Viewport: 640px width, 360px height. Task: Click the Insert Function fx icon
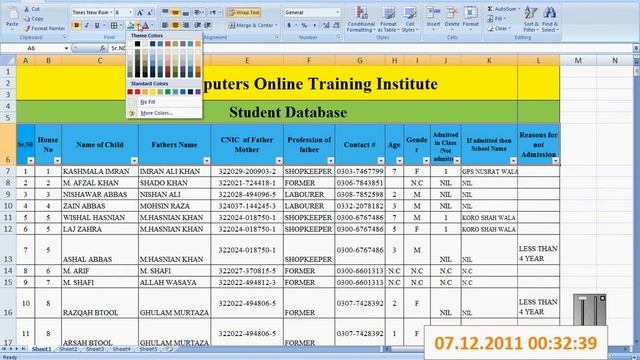(103, 48)
